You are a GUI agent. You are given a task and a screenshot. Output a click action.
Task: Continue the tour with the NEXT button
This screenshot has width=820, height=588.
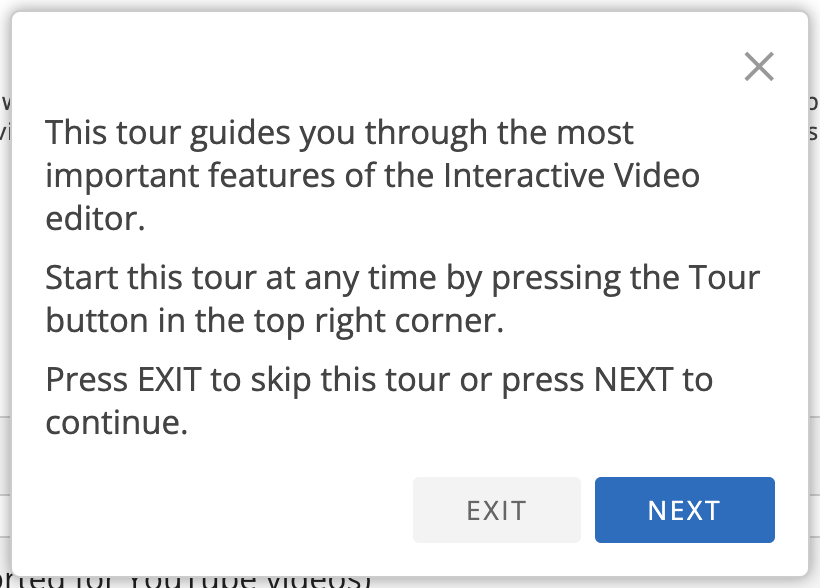point(684,510)
